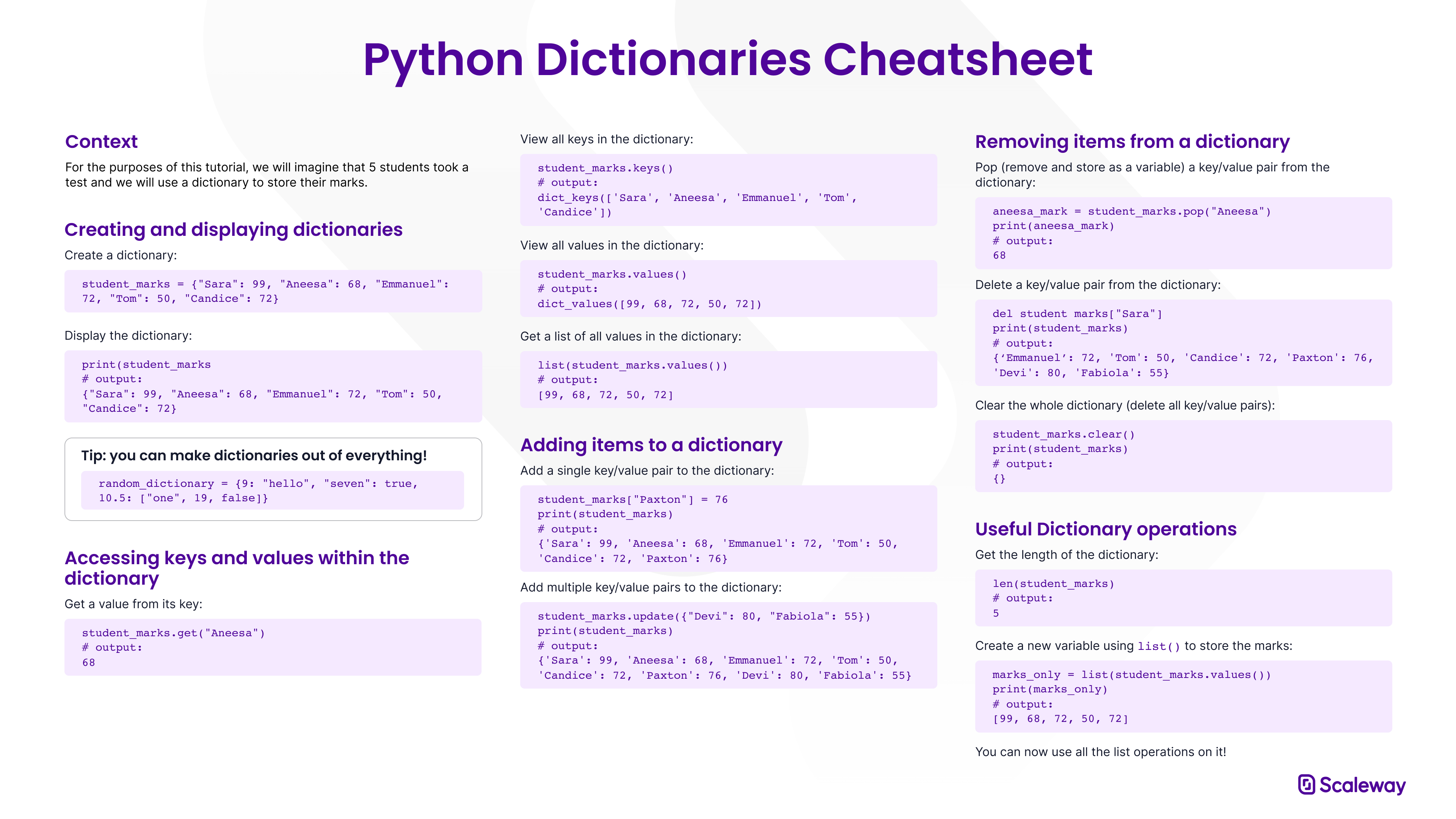1456x819 pixels.
Task: Click the list(student_marks.values()) code block
Action: [x=728, y=379]
